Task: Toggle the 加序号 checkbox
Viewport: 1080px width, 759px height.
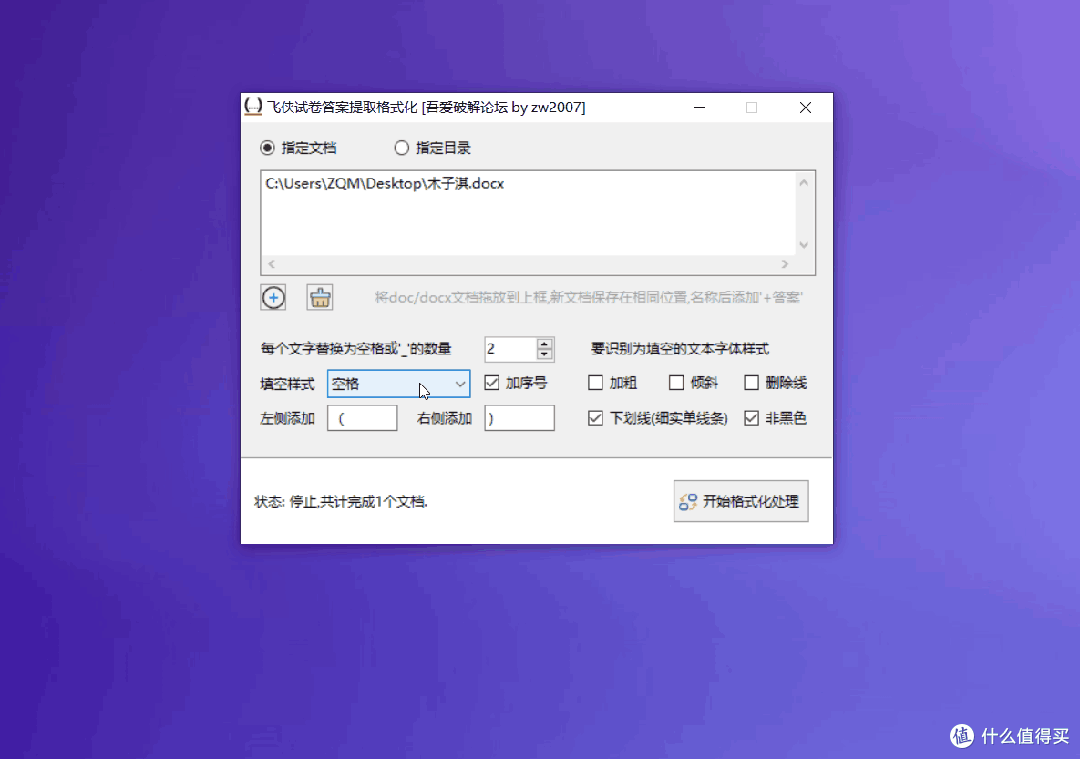Action: 492,382
